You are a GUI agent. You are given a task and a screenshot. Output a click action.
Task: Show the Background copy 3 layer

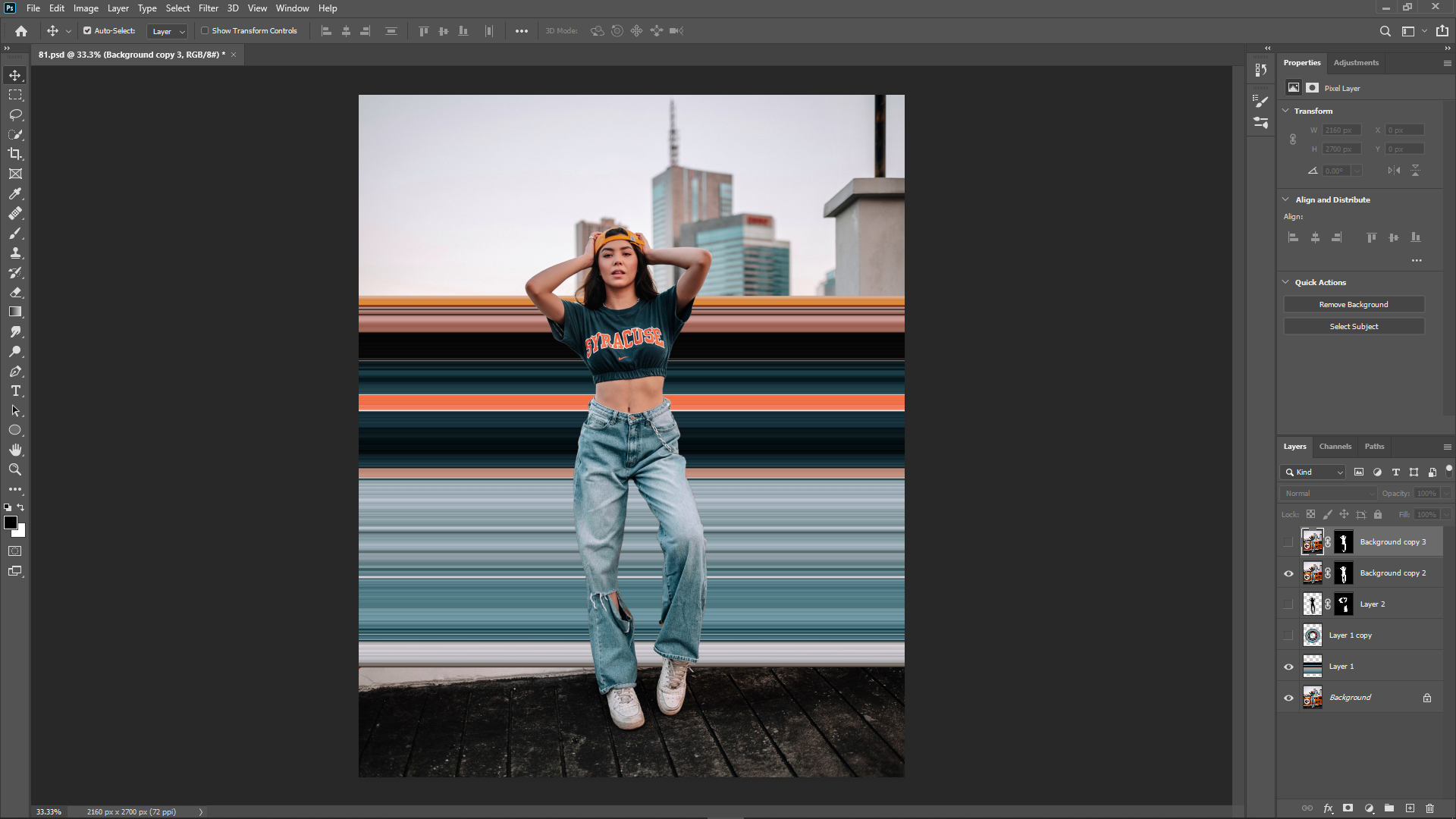click(x=1288, y=542)
